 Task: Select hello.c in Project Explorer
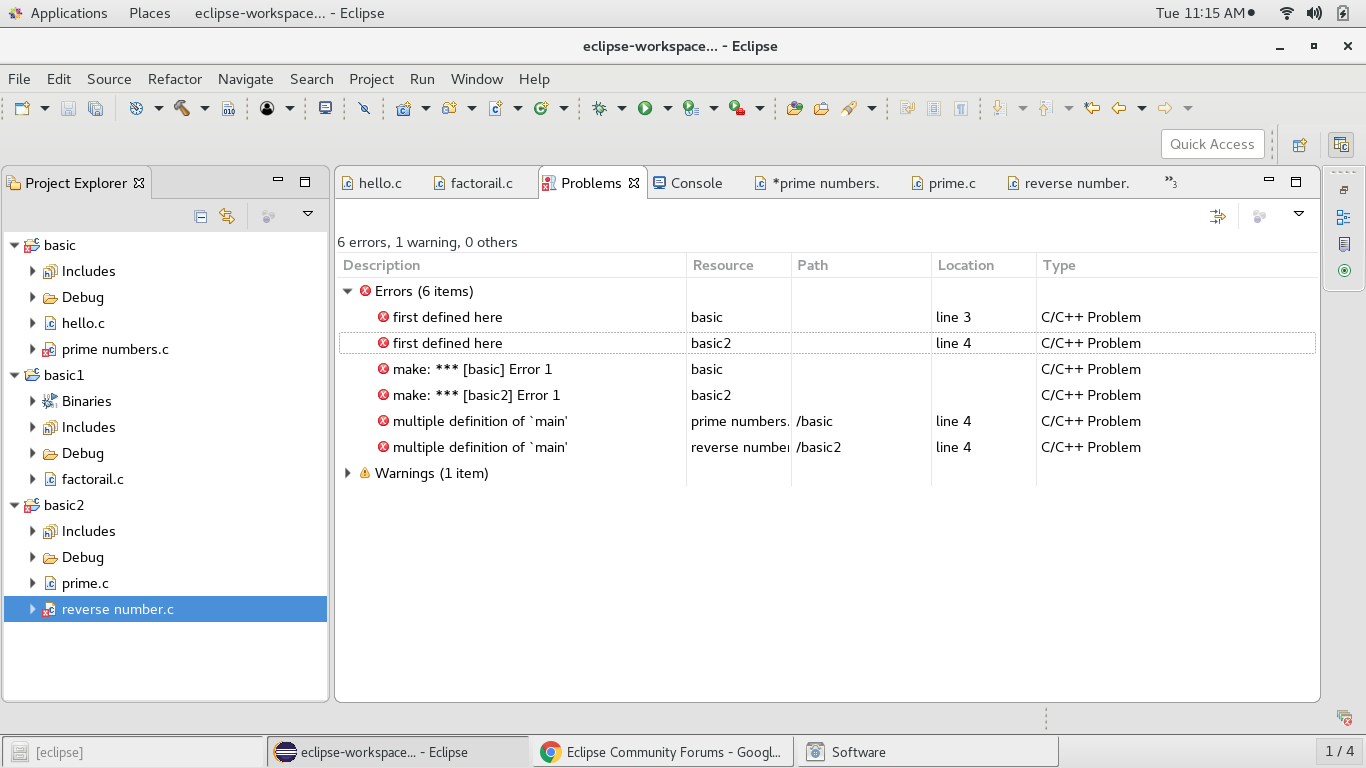[83, 323]
